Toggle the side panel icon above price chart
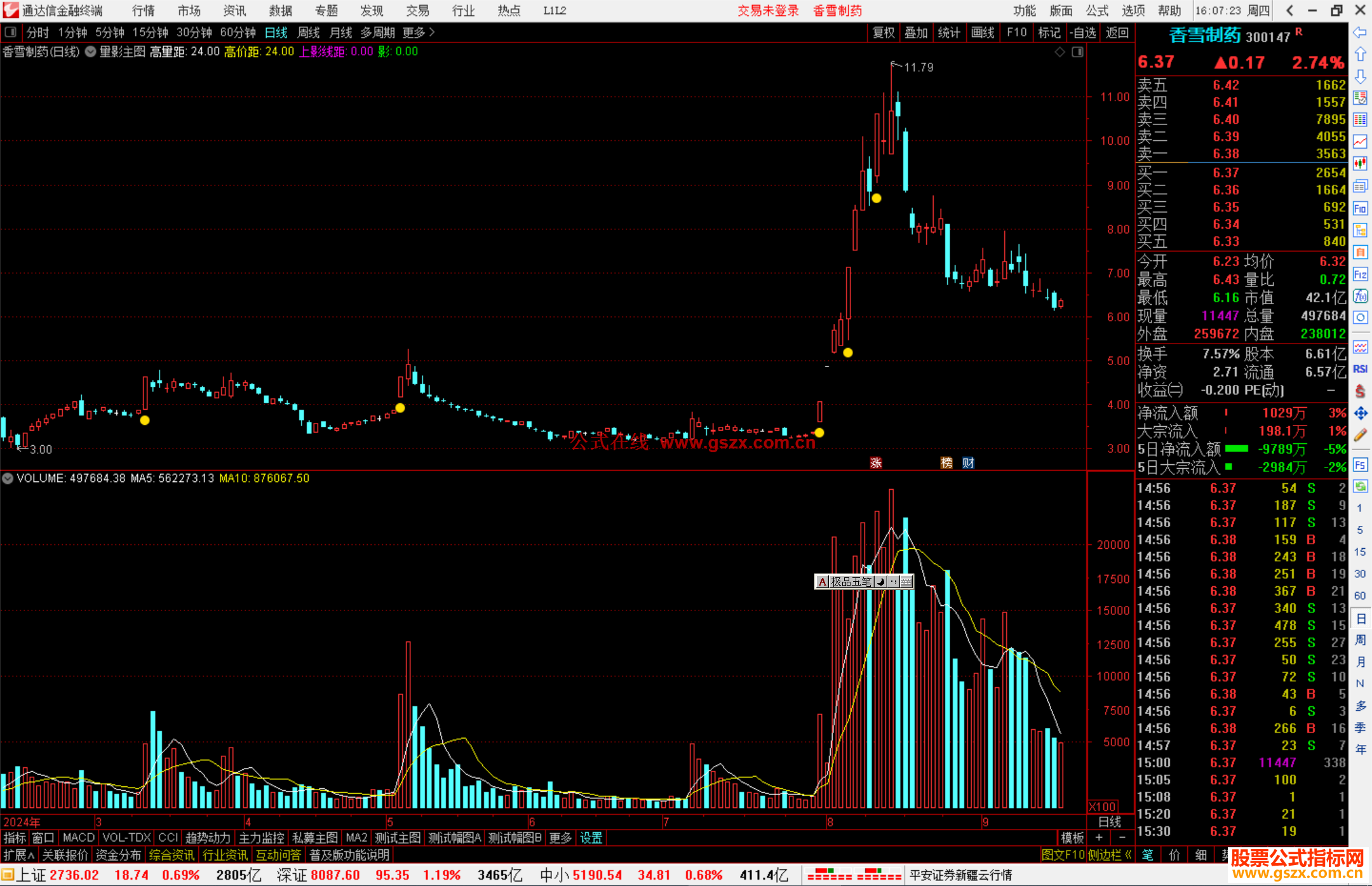Screen dimensions: 1372x886 (1077, 52)
